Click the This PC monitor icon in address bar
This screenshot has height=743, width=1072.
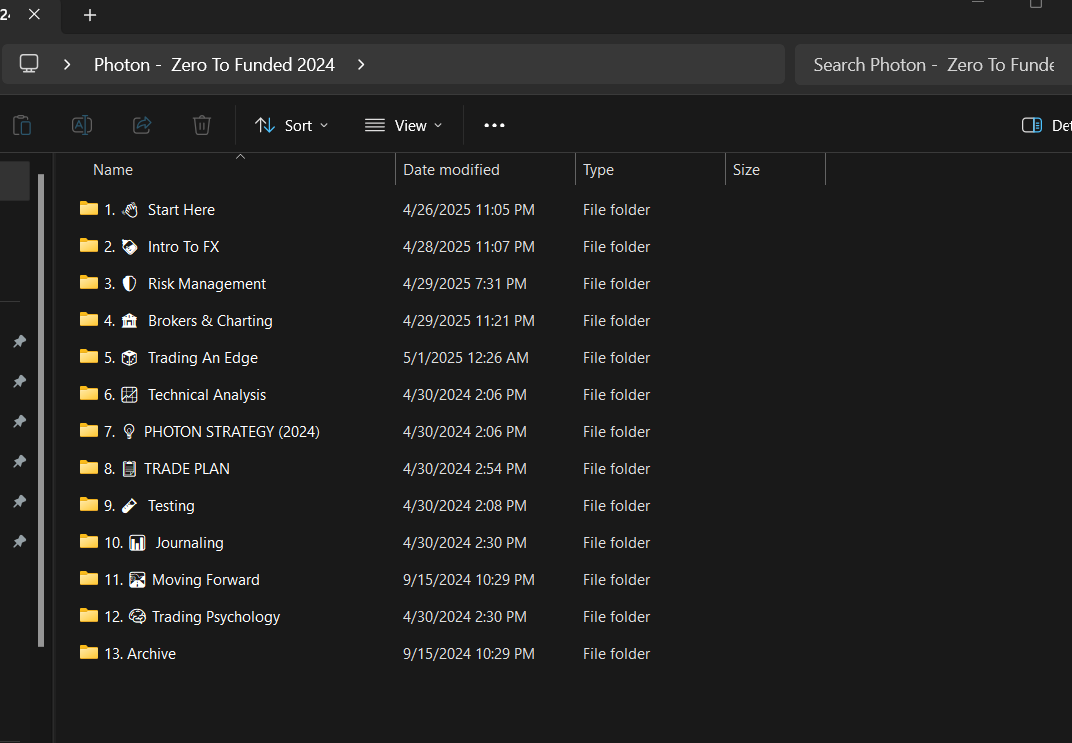[29, 64]
